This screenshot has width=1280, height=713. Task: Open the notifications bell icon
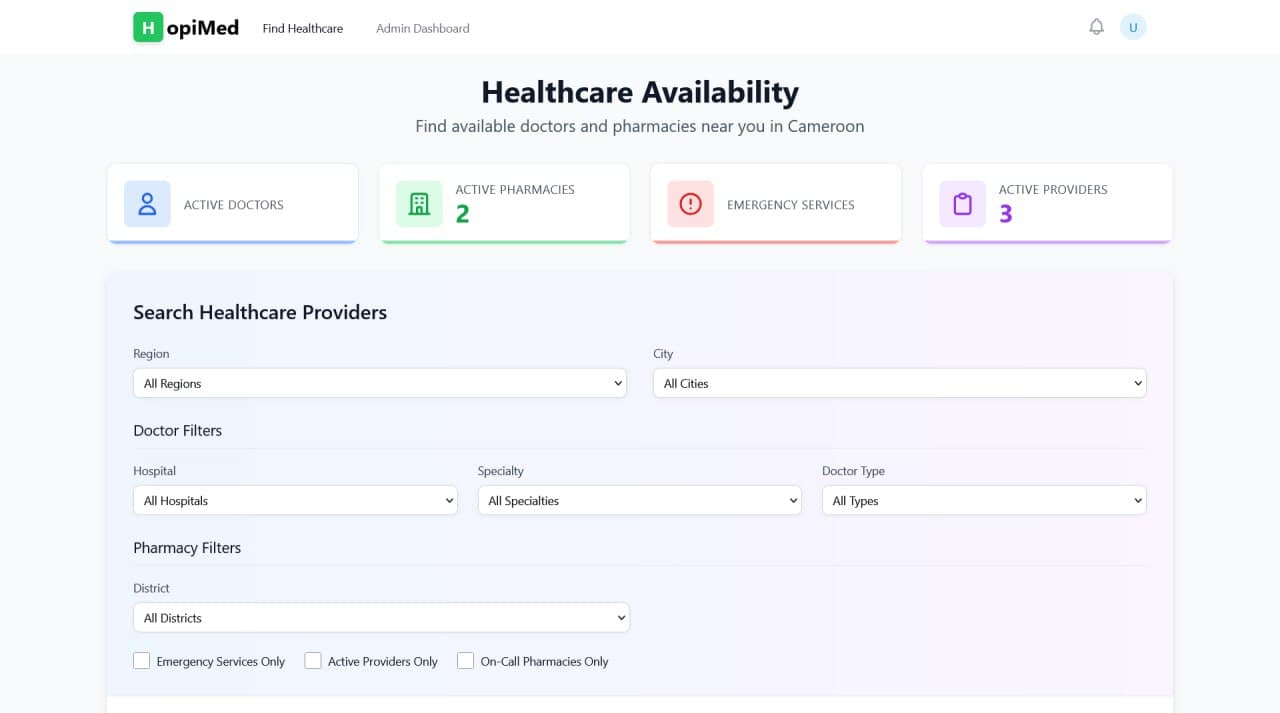point(1096,27)
